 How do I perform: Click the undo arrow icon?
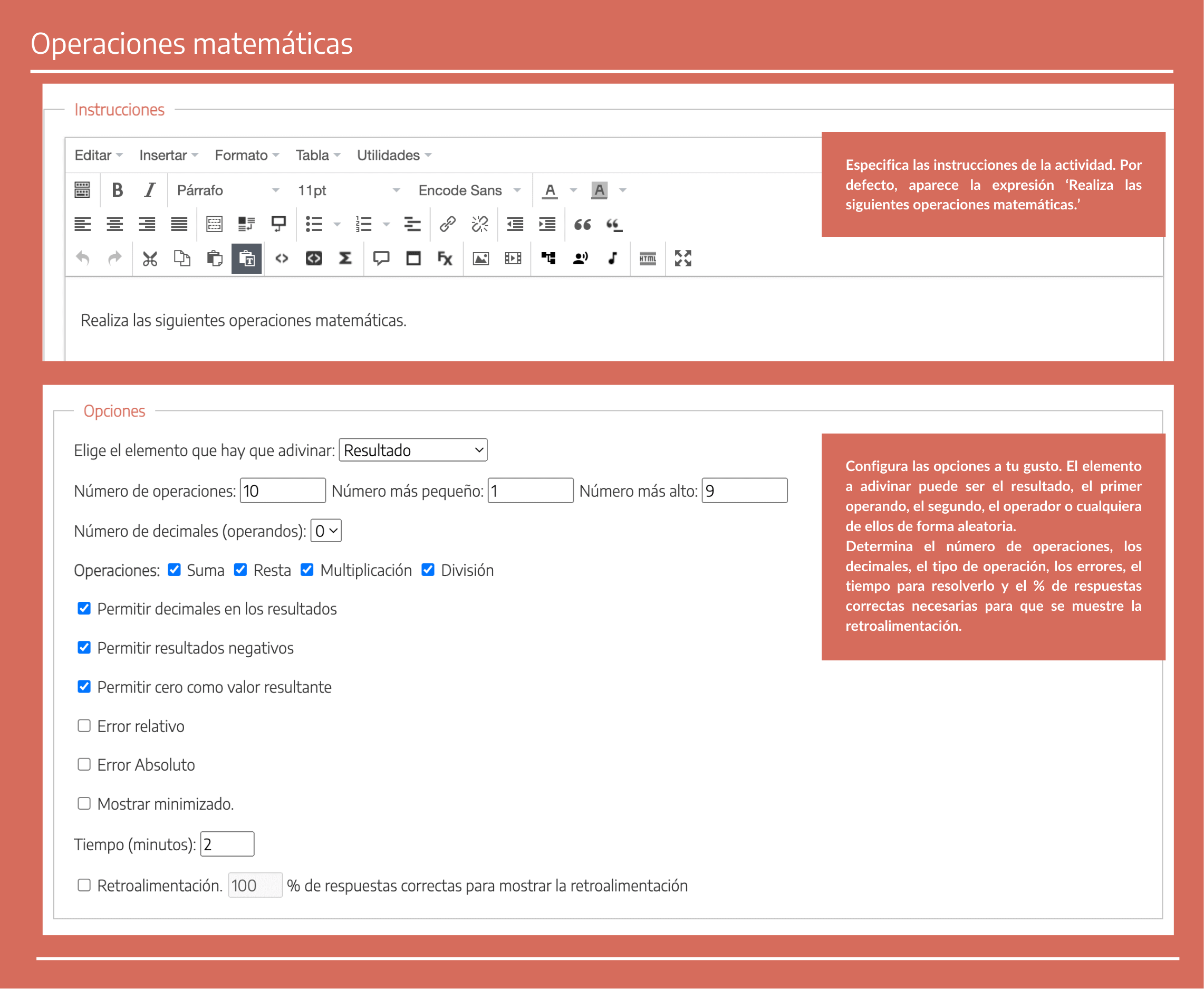point(83,258)
